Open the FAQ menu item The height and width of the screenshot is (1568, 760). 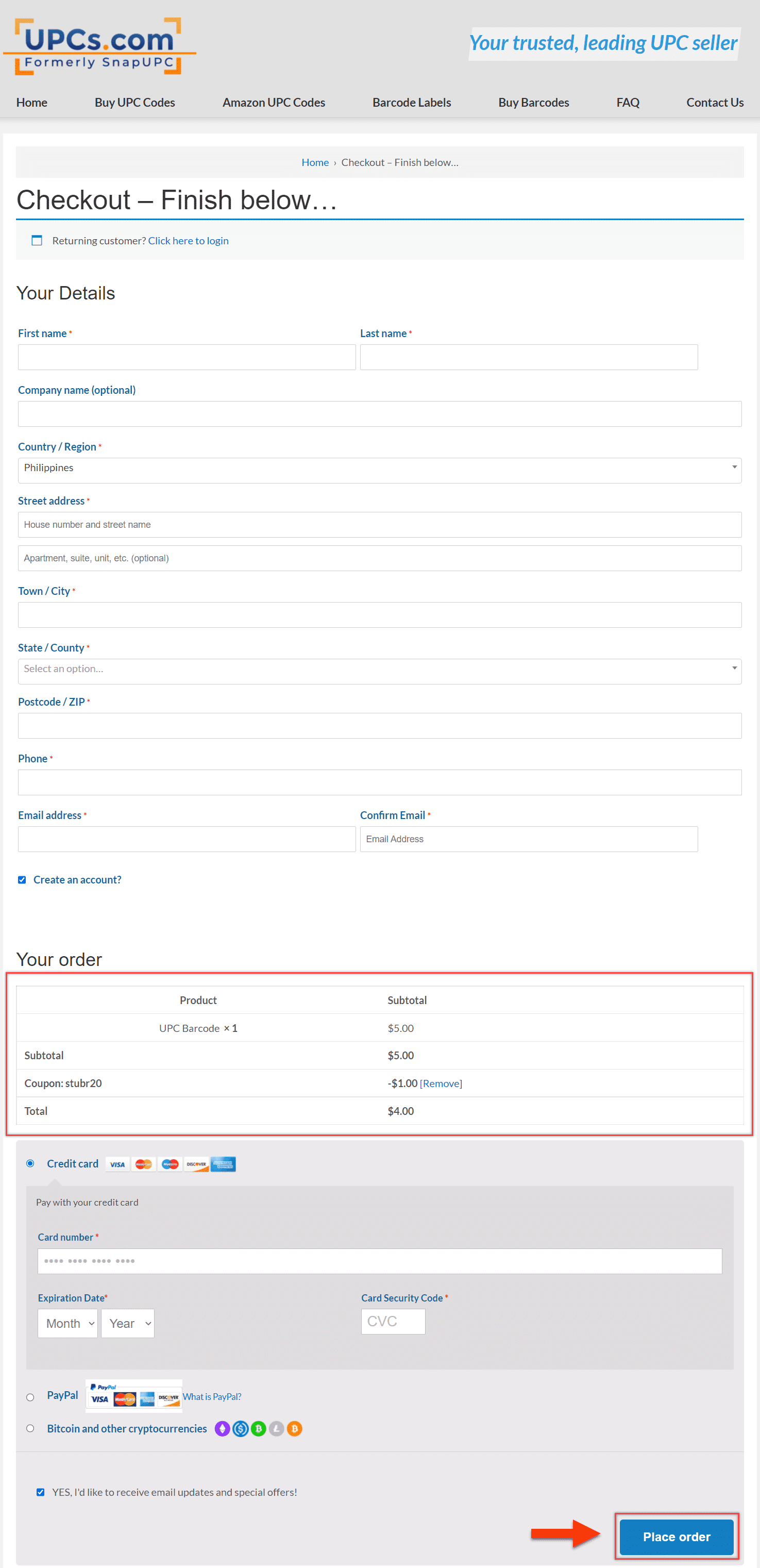[628, 102]
